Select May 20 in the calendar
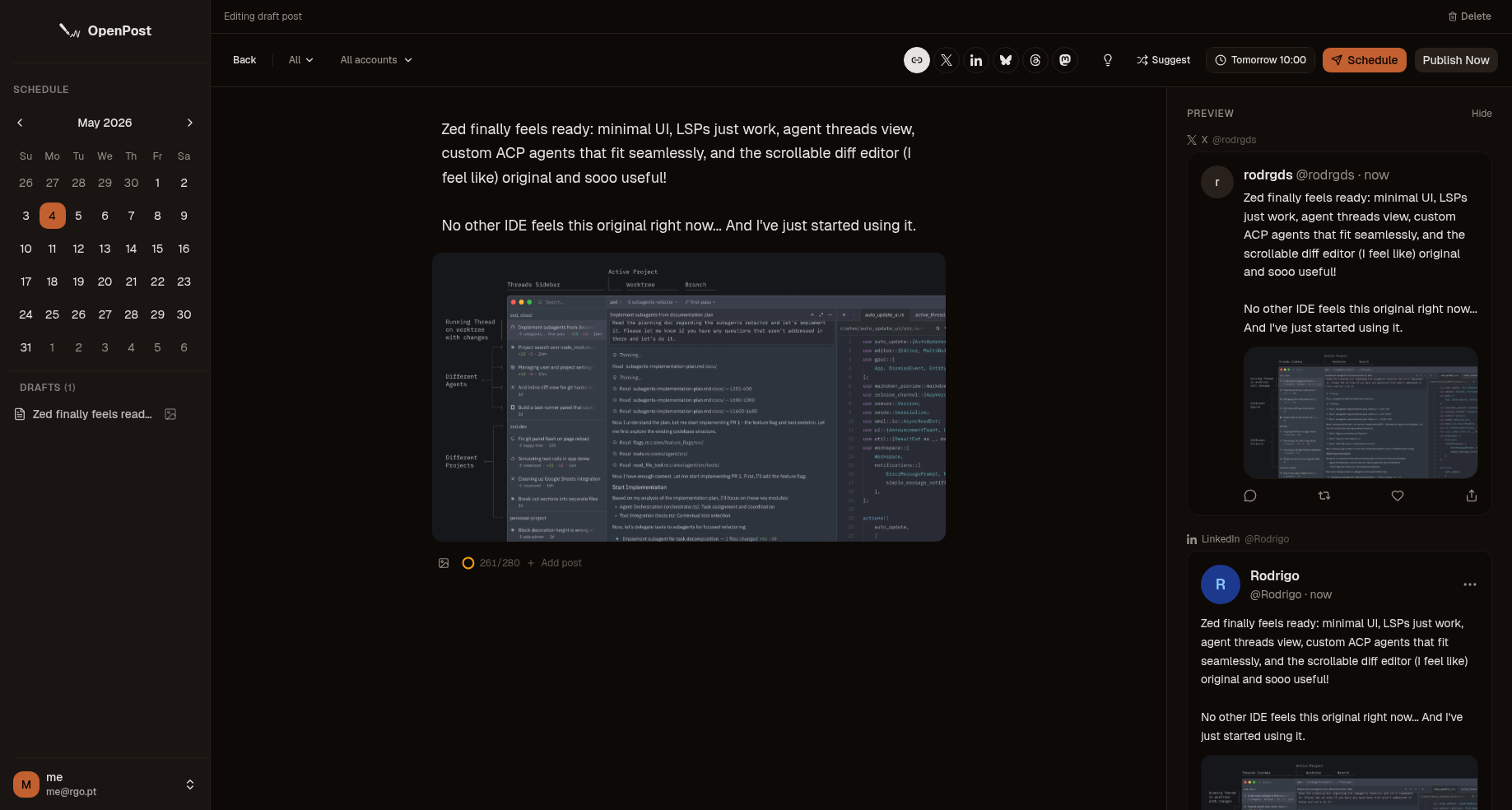Screen dimensions: 1512x810 pos(105,282)
